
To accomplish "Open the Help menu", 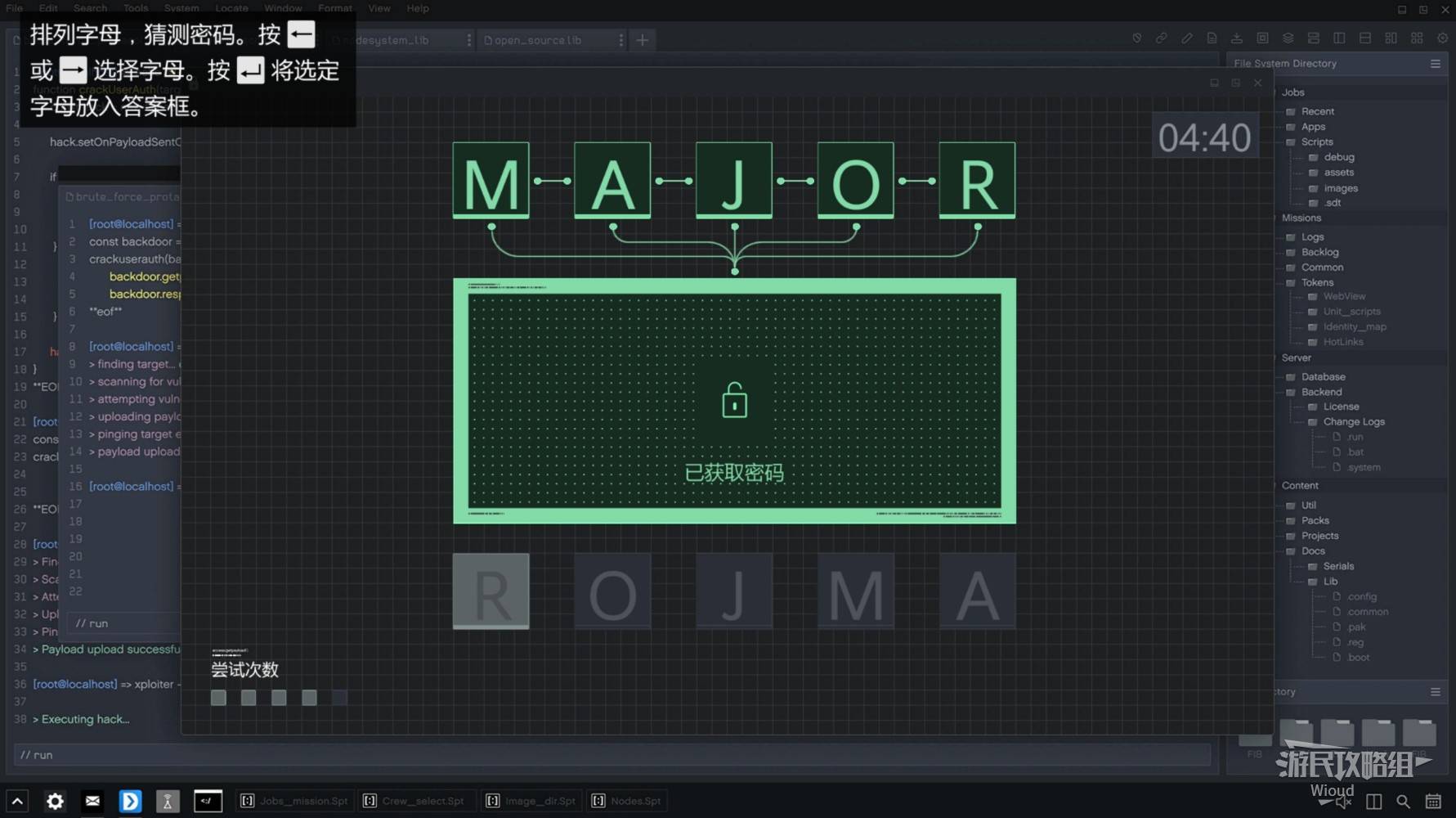I will click(418, 8).
